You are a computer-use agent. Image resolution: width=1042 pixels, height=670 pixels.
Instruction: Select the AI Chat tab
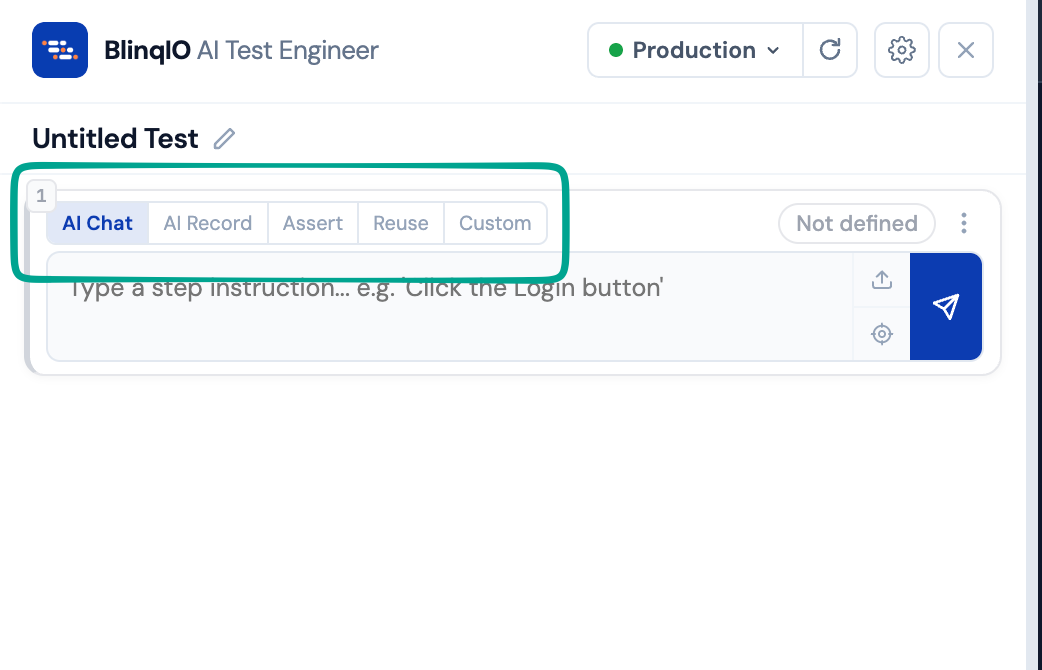[97, 223]
